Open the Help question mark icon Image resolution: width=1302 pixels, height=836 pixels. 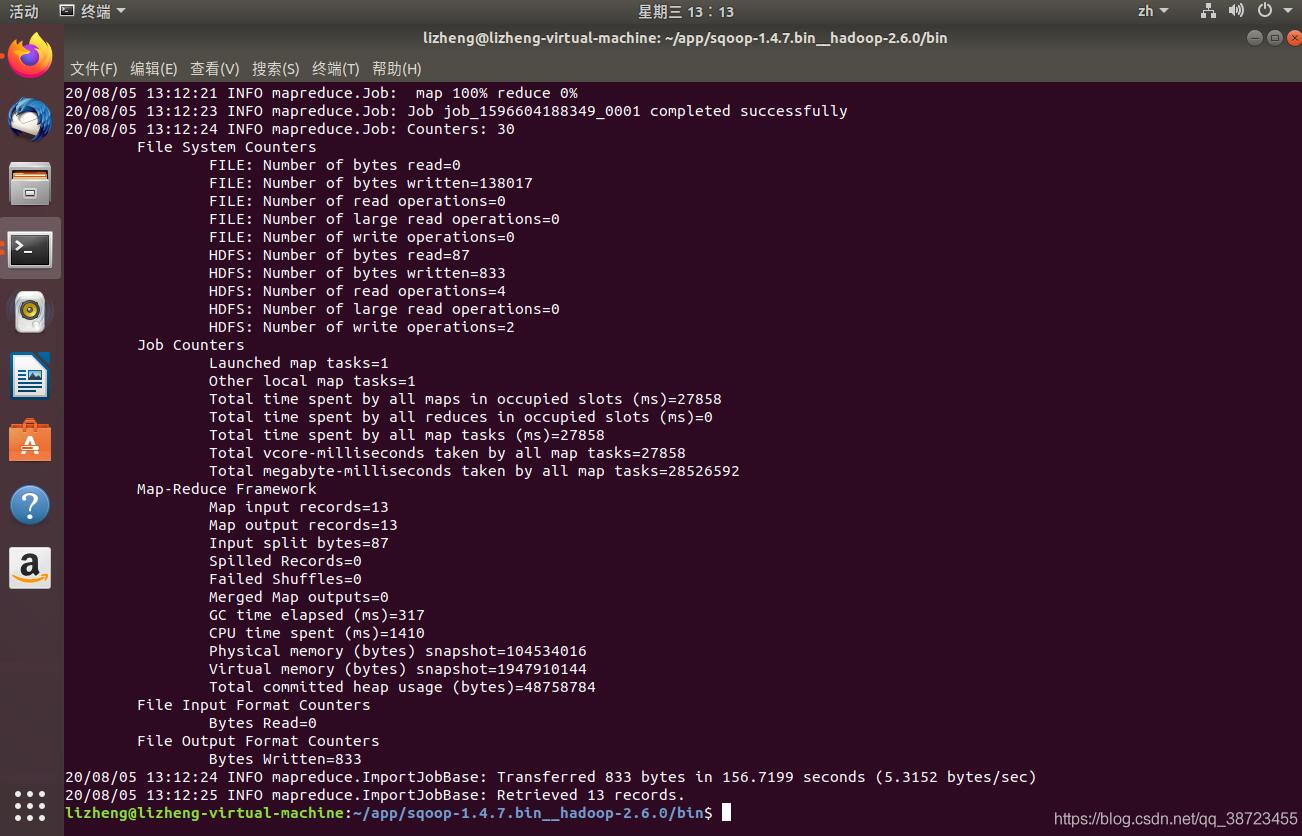pyautogui.click(x=30, y=505)
